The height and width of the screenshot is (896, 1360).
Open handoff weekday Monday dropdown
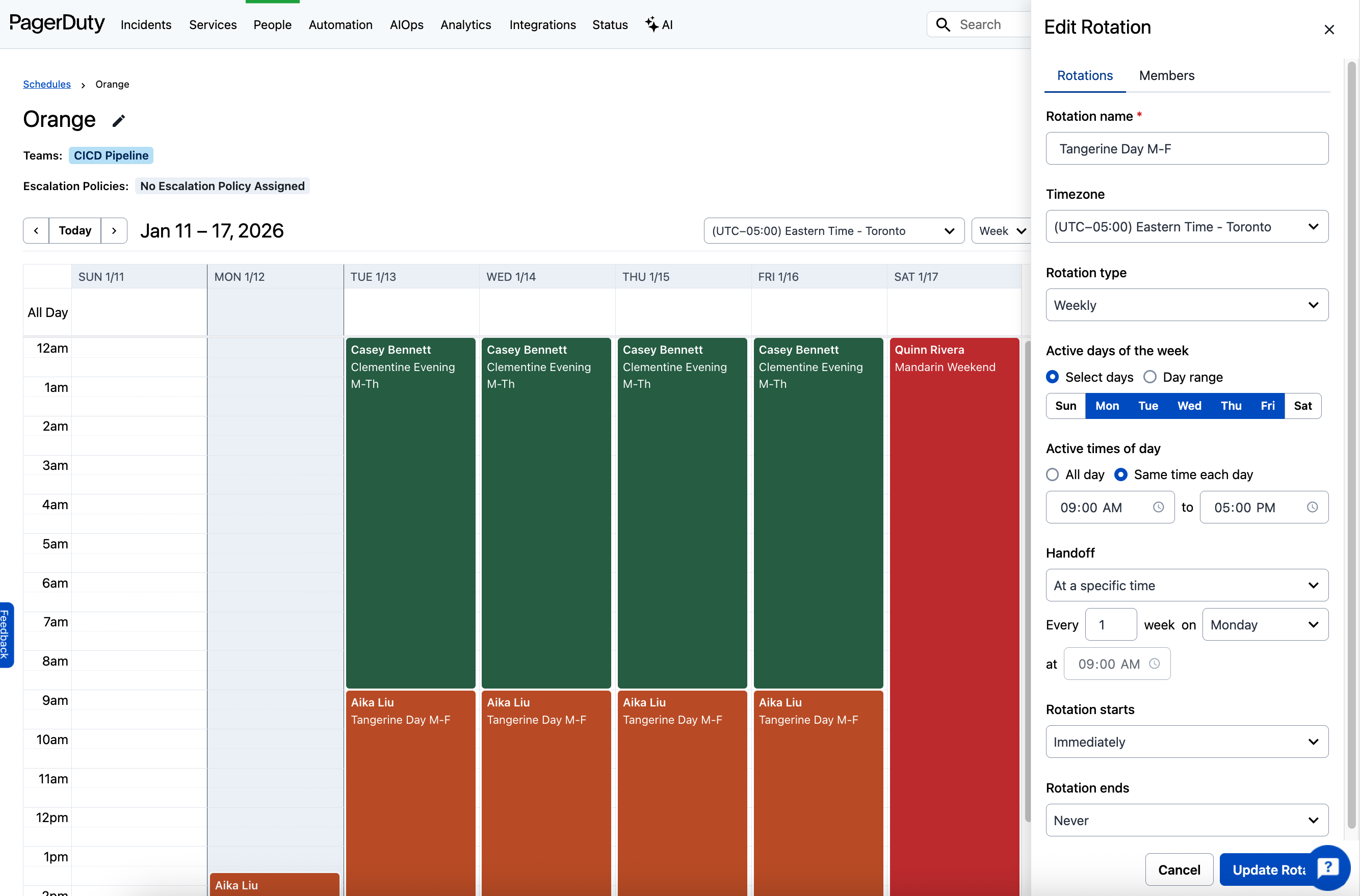pyautogui.click(x=1265, y=624)
